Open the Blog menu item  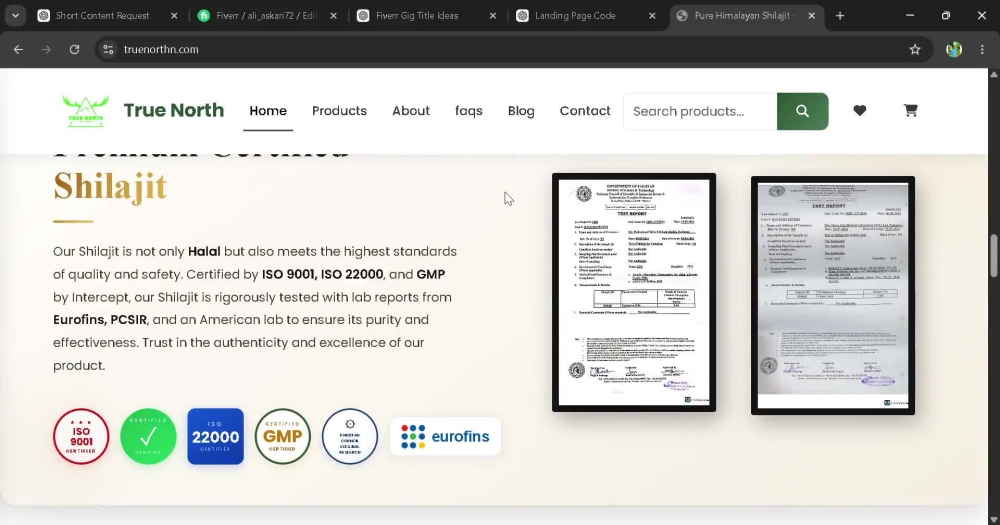pyautogui.click(x=521, y=111)
